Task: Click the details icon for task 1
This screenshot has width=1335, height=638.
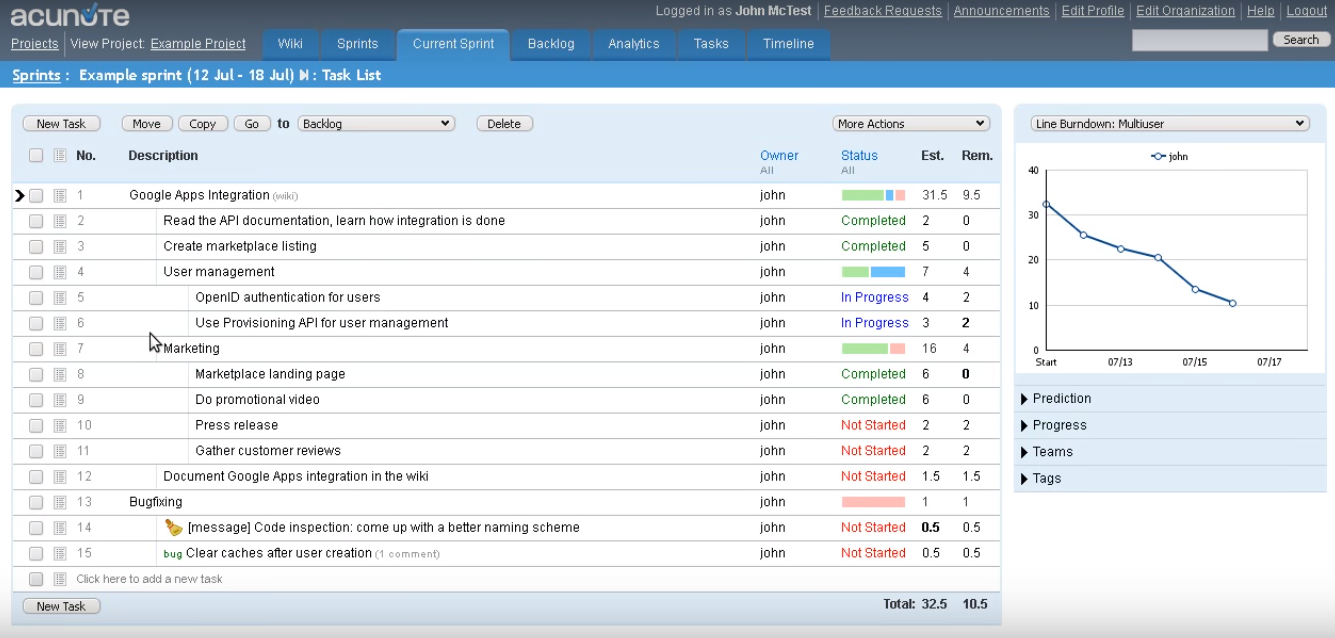Action: point(60,196)
